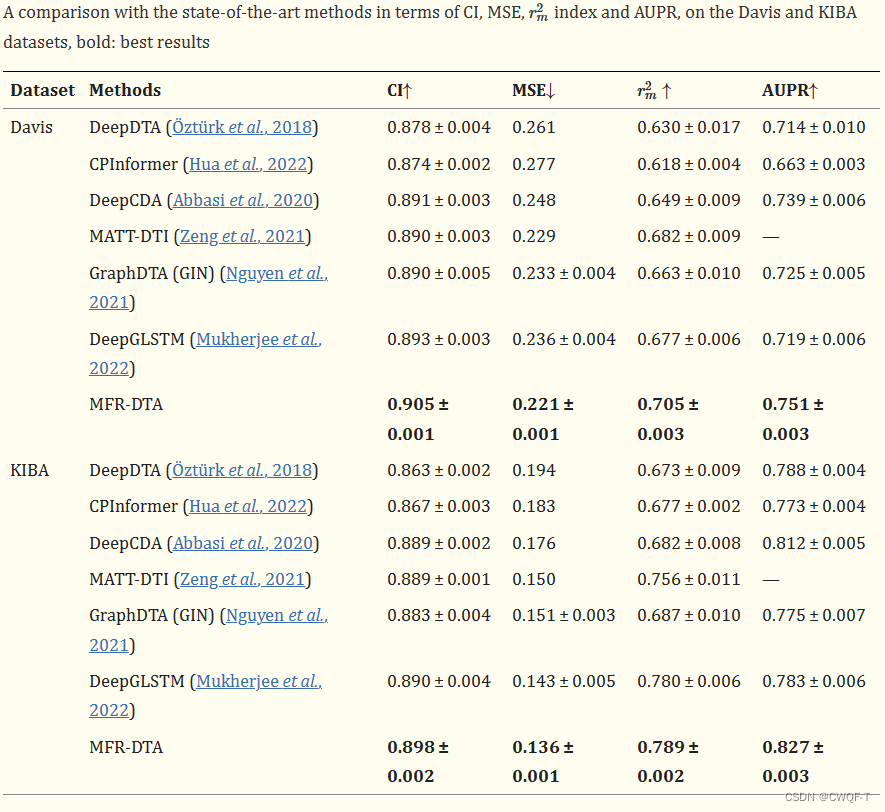Click the MSE value 0.248
The height and width of the screenshot is (812, 885).
point(534,200)
